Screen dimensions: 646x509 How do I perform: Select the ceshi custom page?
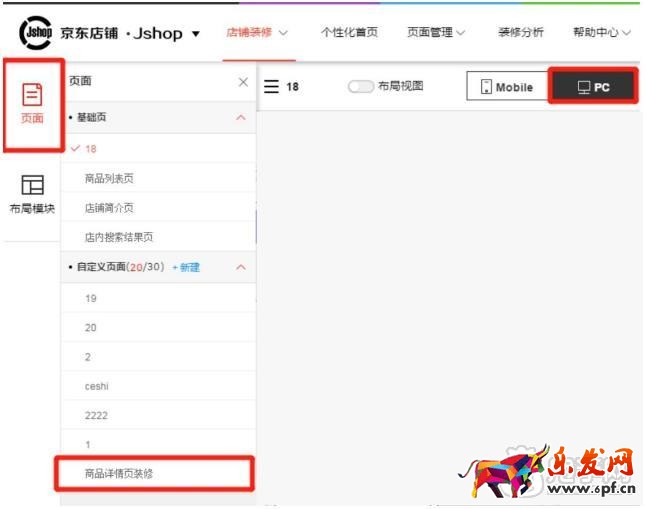97,386
